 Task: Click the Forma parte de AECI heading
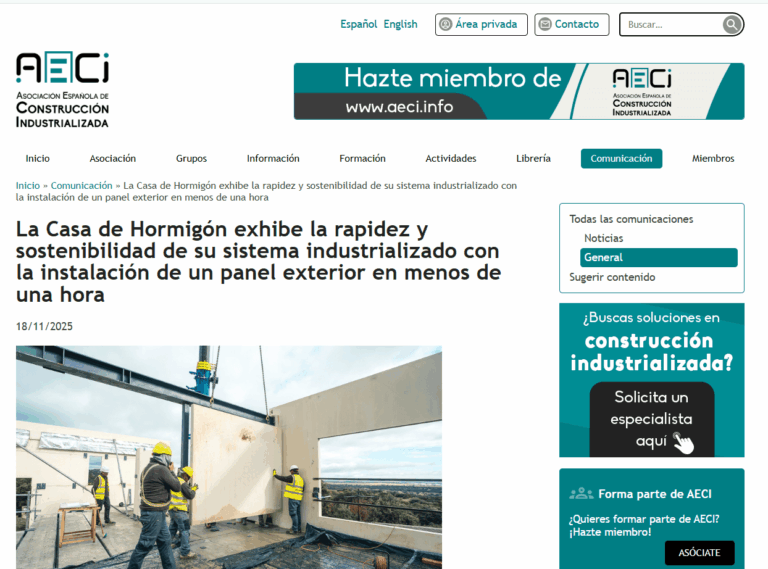655,494
